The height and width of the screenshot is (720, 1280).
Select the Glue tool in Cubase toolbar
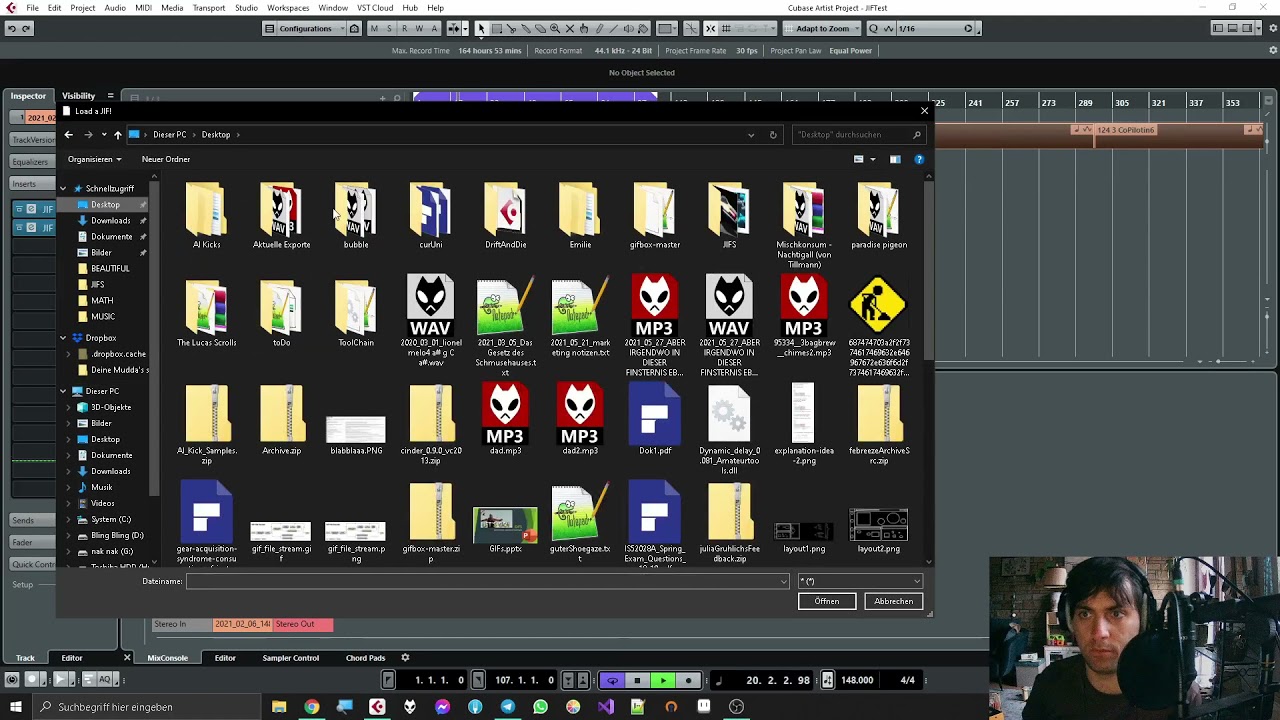tap(526, 28)
